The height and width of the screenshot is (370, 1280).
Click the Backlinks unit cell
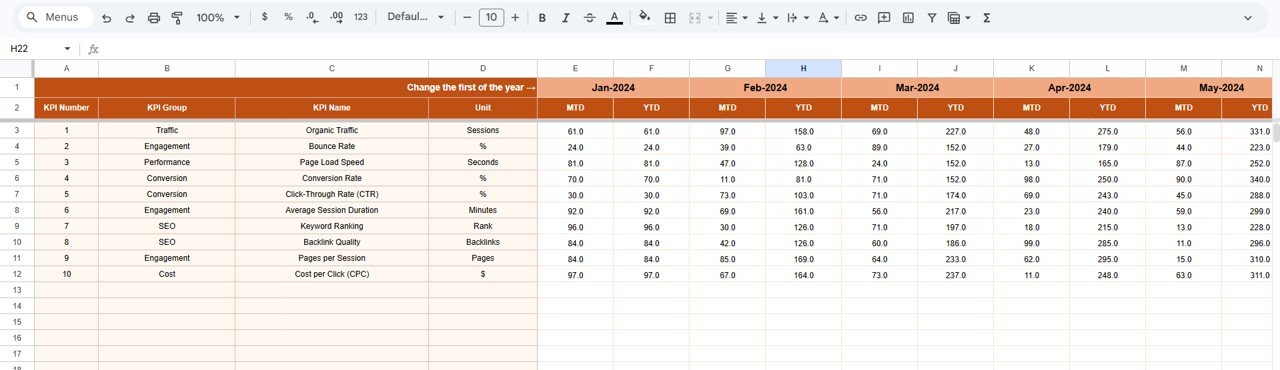point(483,242)
